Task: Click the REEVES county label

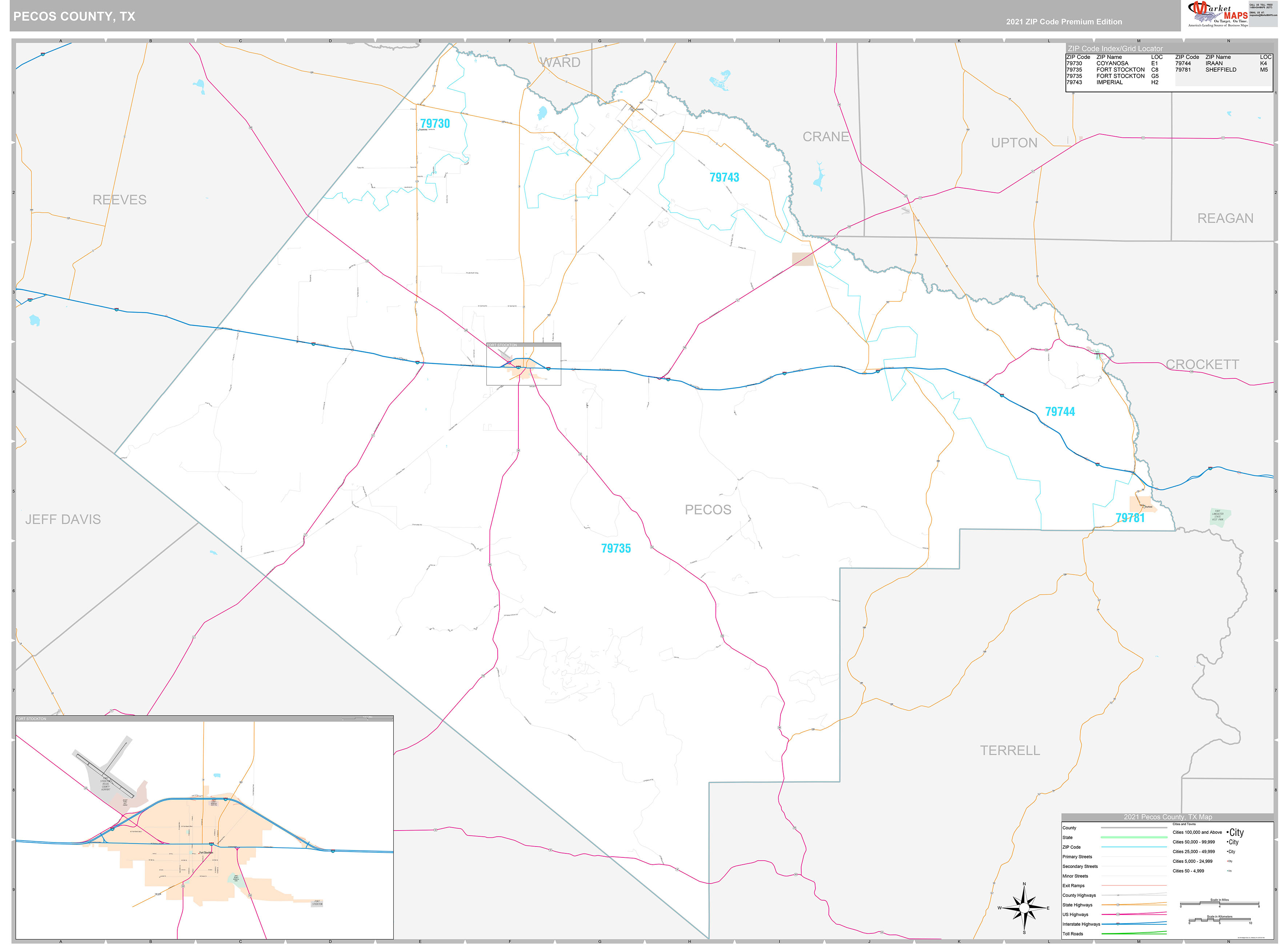Action: 120,200
